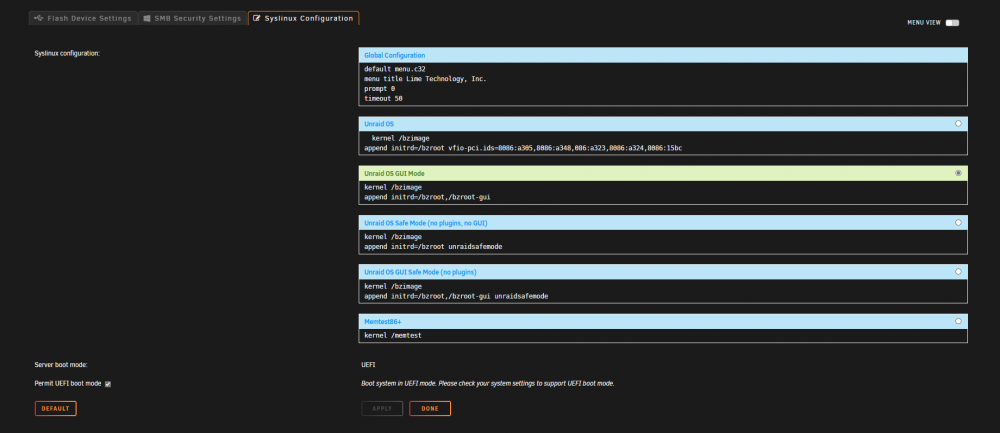The width and height of the screenshot is (1000, 433).
Task: Edit the Unraid OS kernel append text area
Action: (663, 143)
